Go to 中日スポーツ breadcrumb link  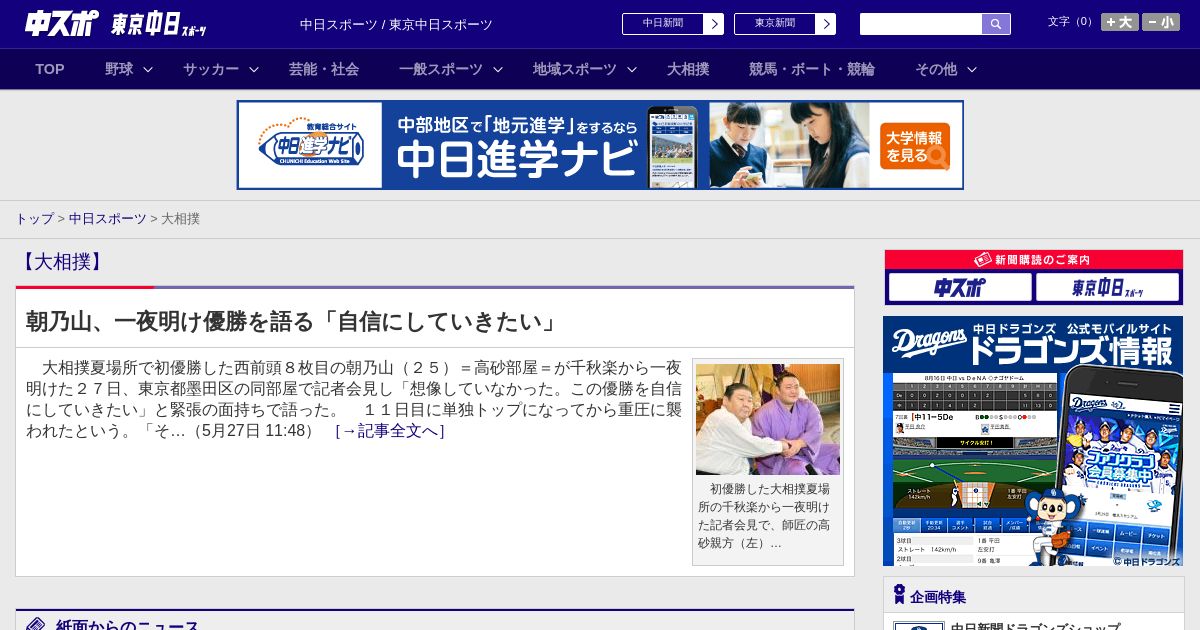(108, 218)
